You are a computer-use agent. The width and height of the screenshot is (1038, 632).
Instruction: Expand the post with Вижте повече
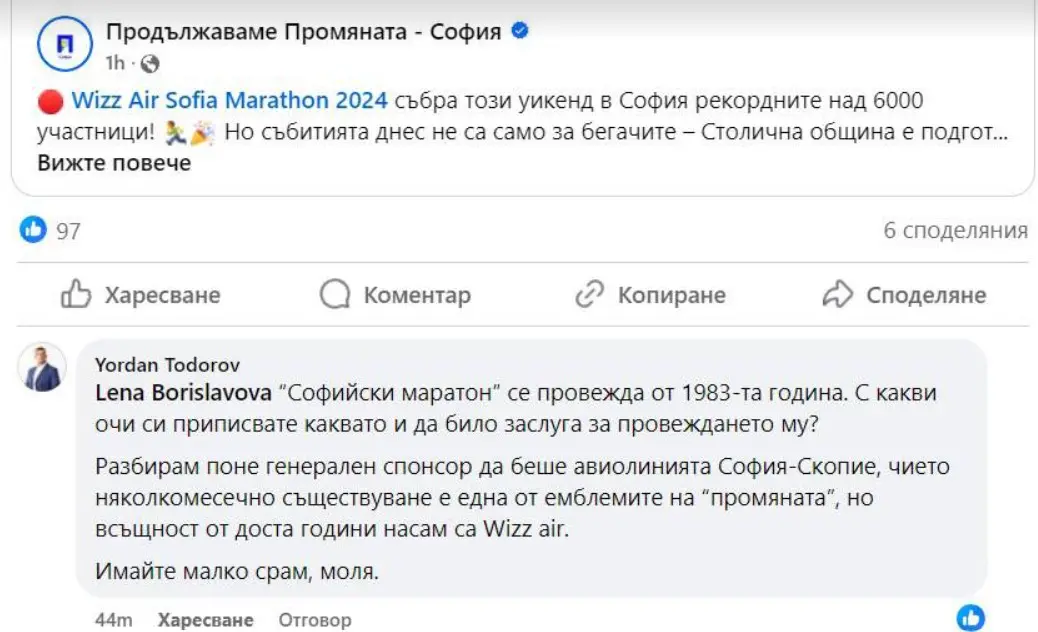coord(114,162)
